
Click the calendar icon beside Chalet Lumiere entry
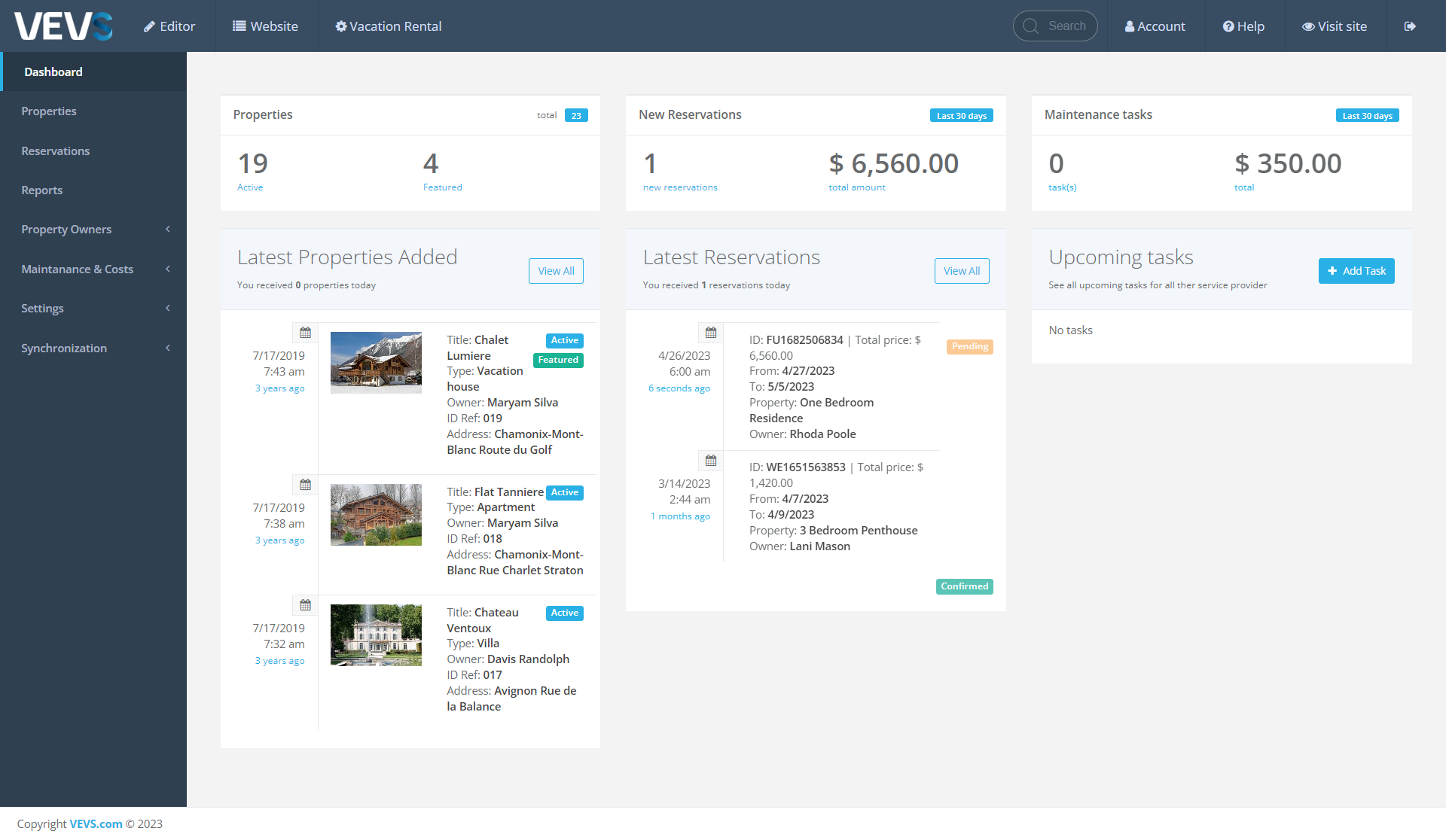click(x=305, y=332)
